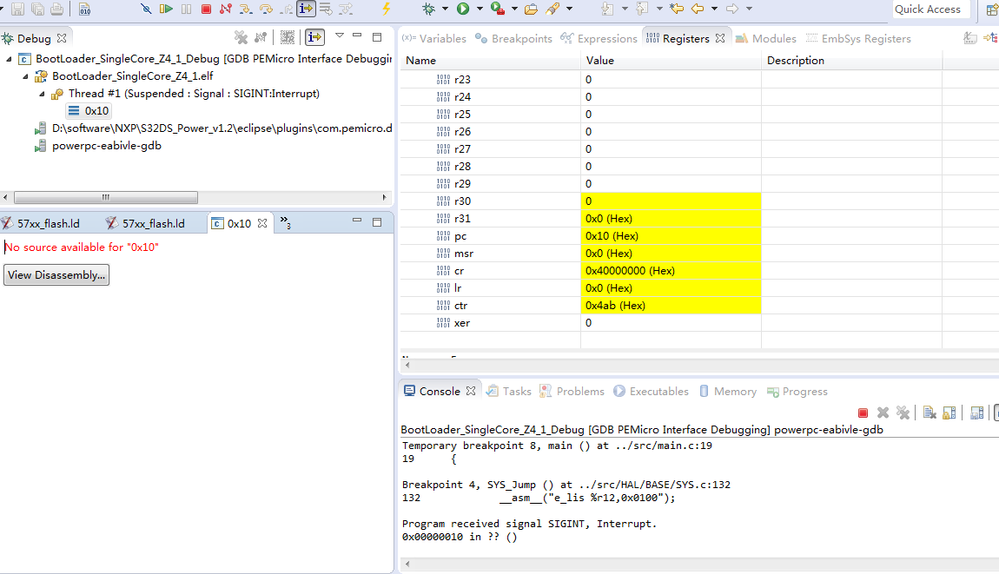
Task: Open the Run launch dropdown arrow
Action: coord(479,9)
